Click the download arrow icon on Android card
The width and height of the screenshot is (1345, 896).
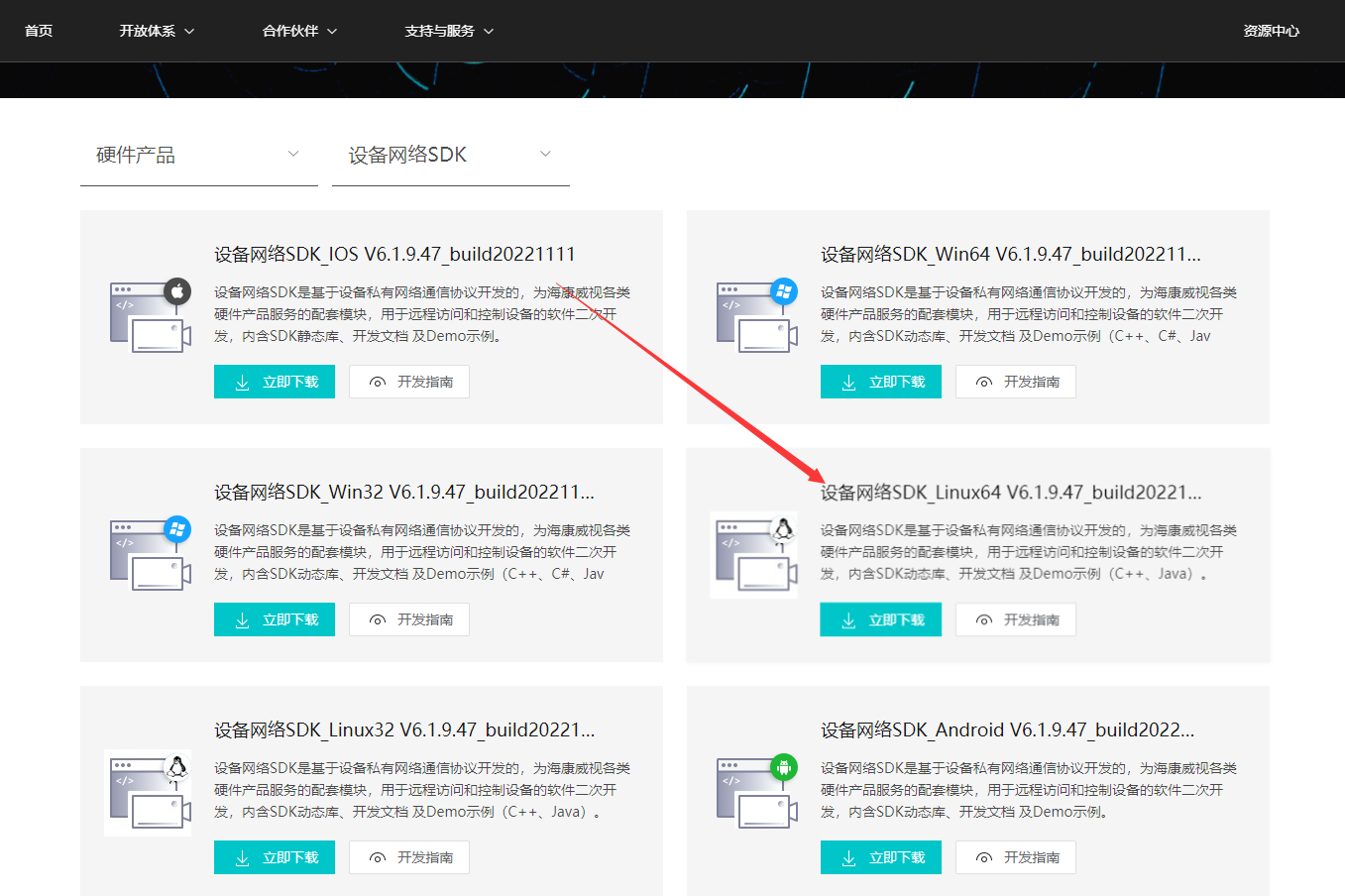pos(848,858)
